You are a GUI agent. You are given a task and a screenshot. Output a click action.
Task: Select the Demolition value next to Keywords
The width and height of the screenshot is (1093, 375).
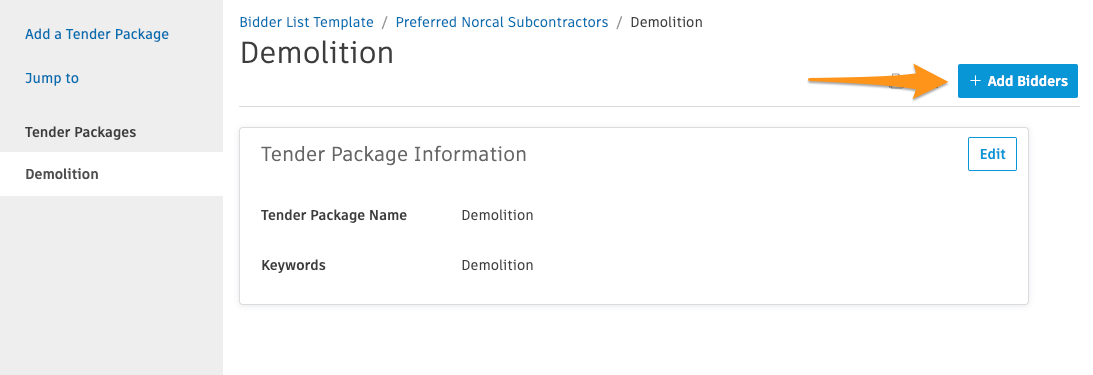pos(497,266)
